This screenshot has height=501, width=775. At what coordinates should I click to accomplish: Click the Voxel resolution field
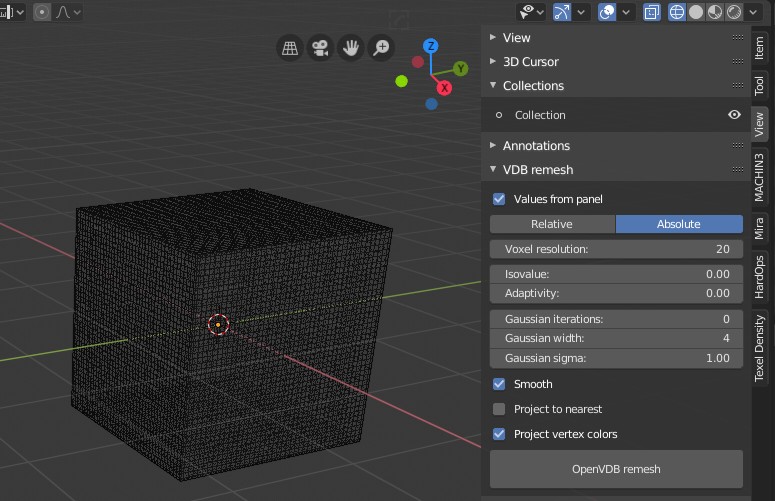616,249
